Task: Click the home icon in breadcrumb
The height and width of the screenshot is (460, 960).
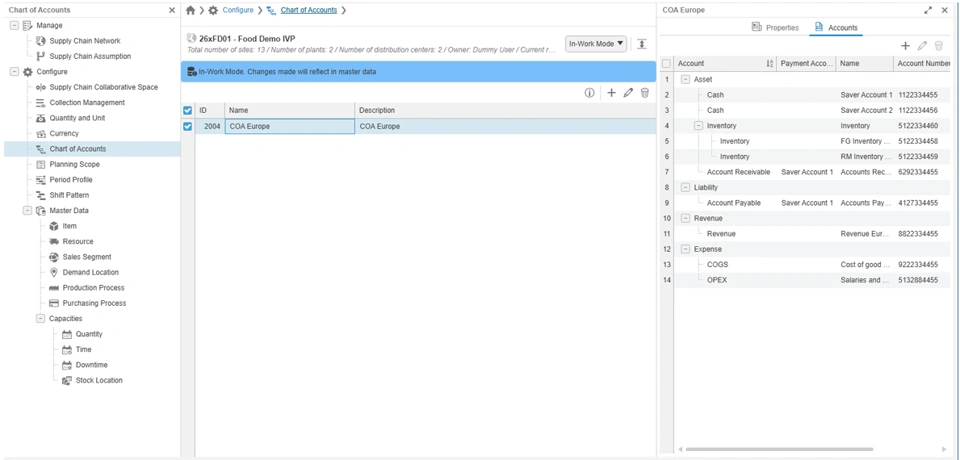Action: tap(190, 10)
